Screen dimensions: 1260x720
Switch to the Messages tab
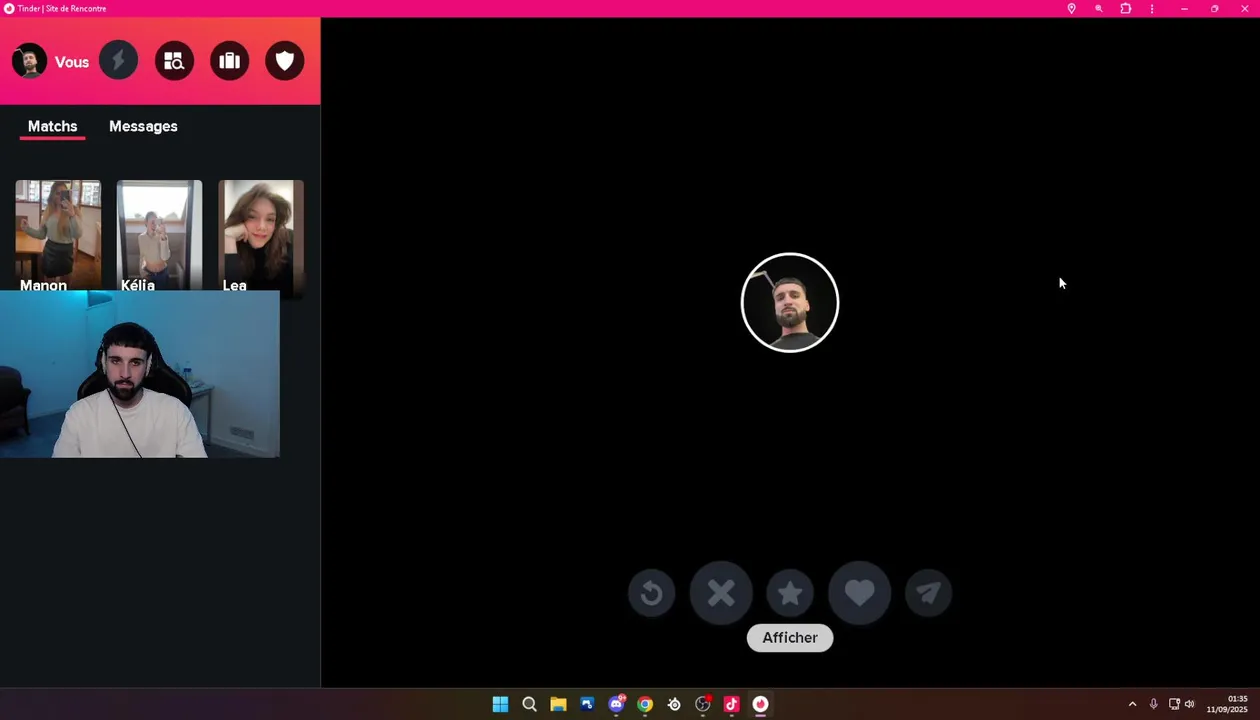click(x=143, y=126)
